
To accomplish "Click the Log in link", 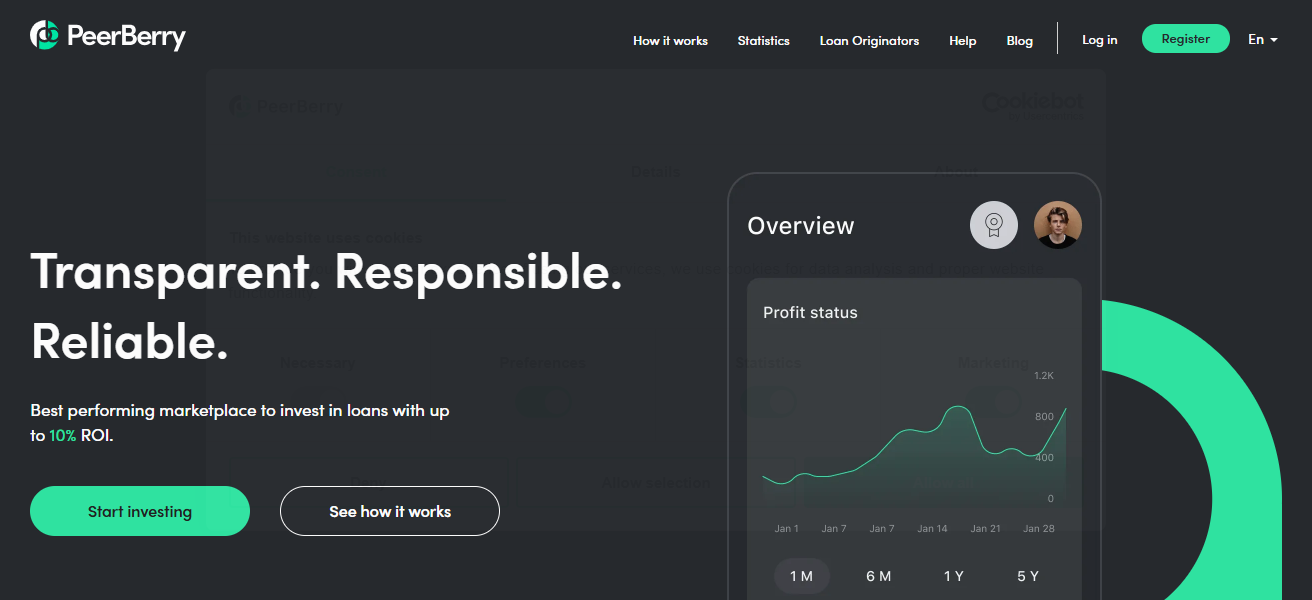I will pyautogui.click(x=1099, y=40).
